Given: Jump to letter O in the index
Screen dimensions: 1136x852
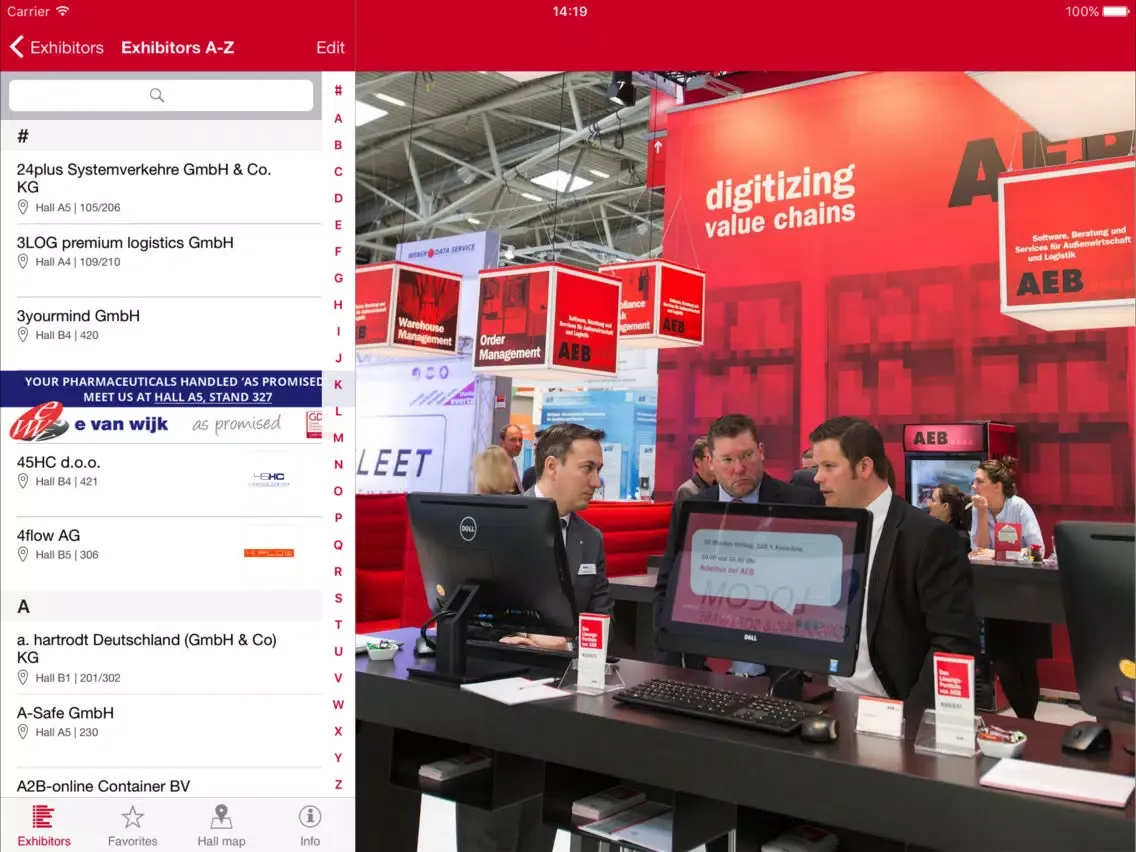Looking at the screenshot, I should point(338,491).
